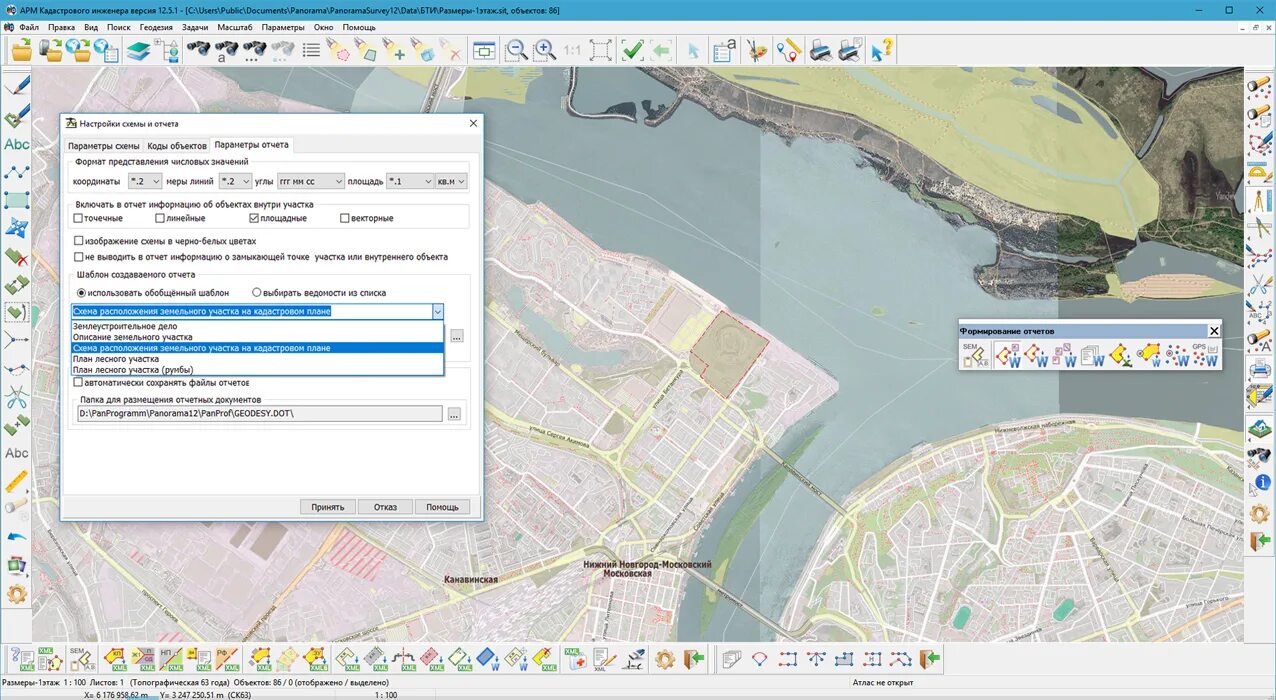This screenshot has width=1276, height=700.
Task: Click the GPS report icon in reports panel
Action: (1206, 355)
